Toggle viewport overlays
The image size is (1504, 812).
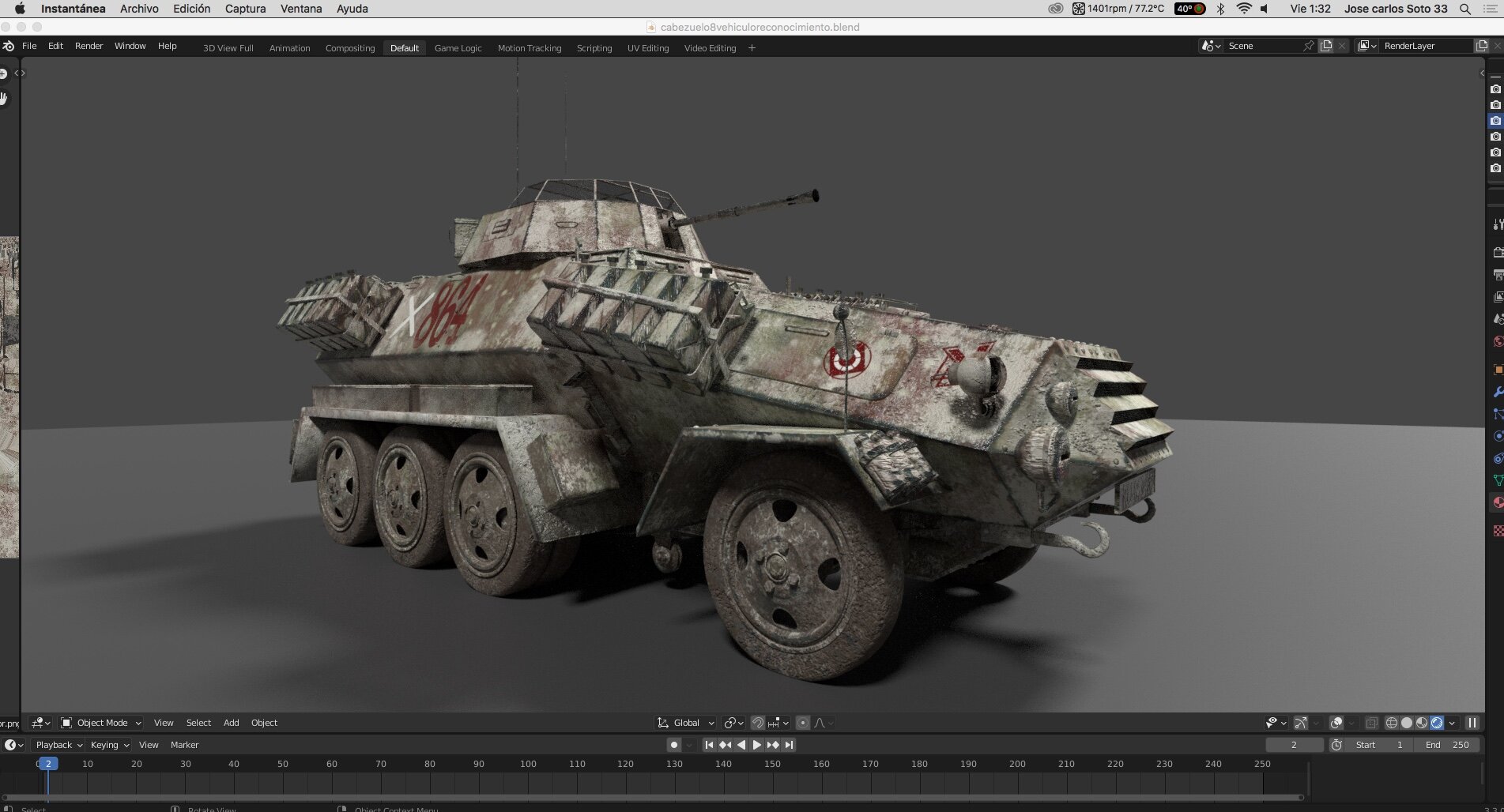pos(1336,723)
